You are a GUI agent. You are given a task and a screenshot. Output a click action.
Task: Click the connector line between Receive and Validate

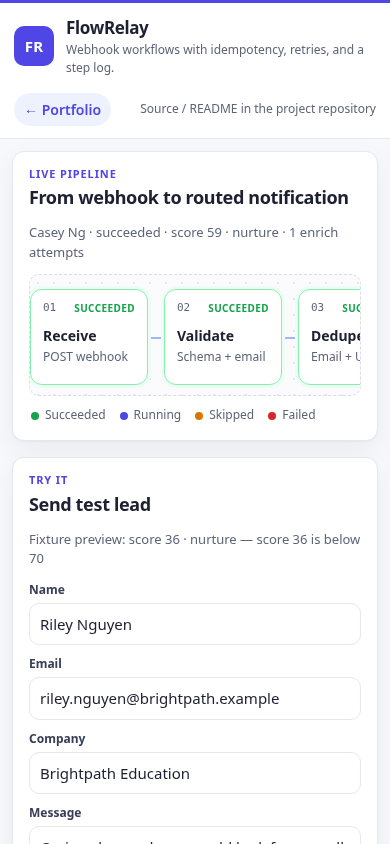pos(156,338)
